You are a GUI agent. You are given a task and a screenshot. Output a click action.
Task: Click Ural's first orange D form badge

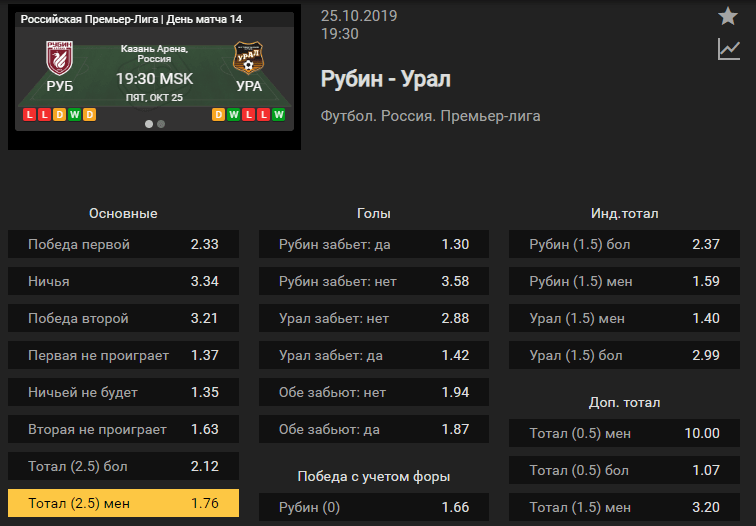coord(218,115)
